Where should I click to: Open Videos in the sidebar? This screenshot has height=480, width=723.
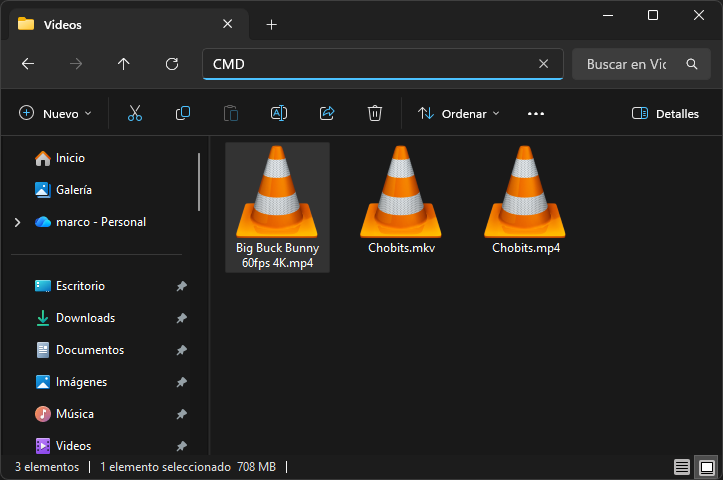coord(63,446)
